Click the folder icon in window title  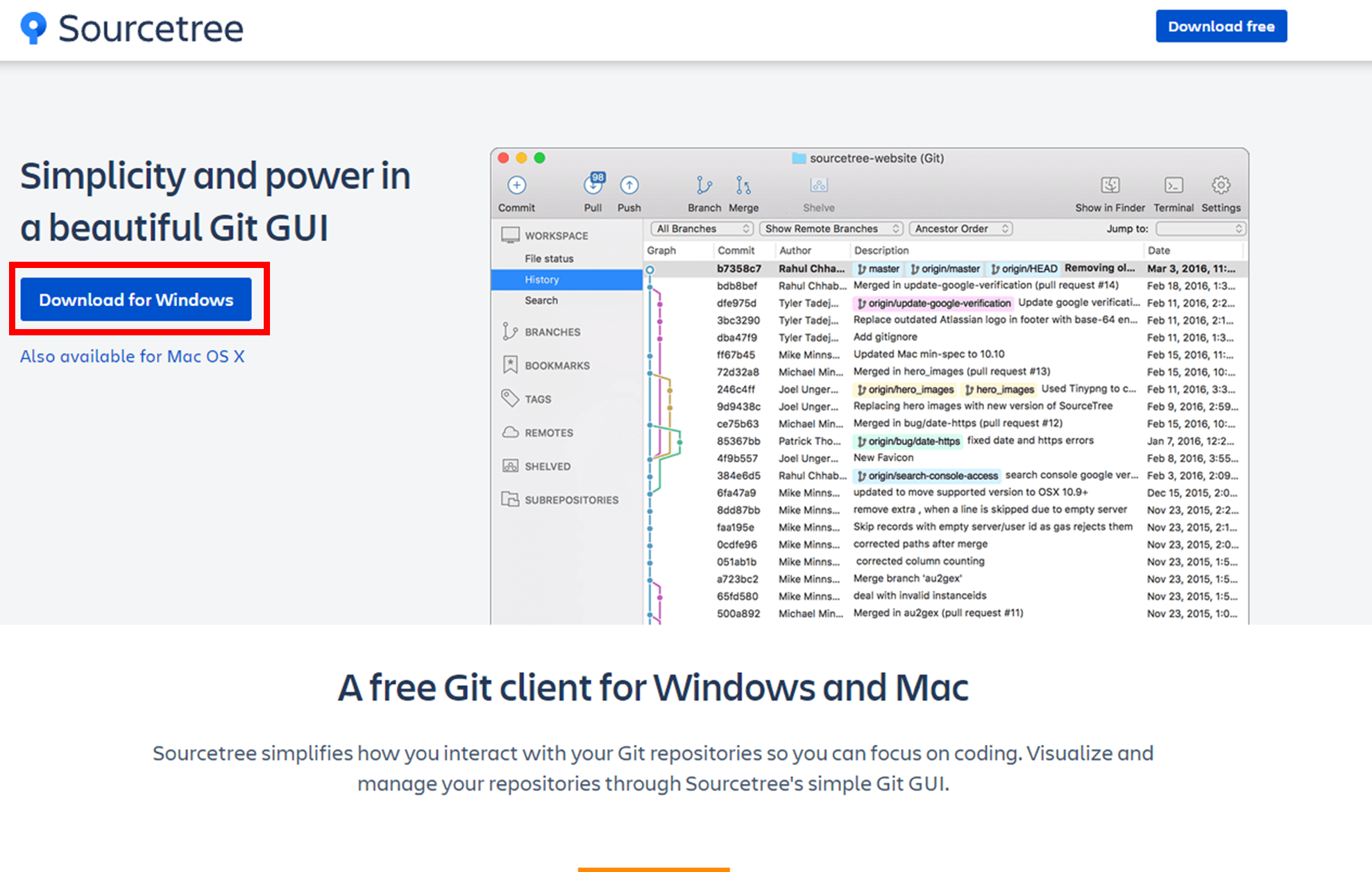(799, 158)
